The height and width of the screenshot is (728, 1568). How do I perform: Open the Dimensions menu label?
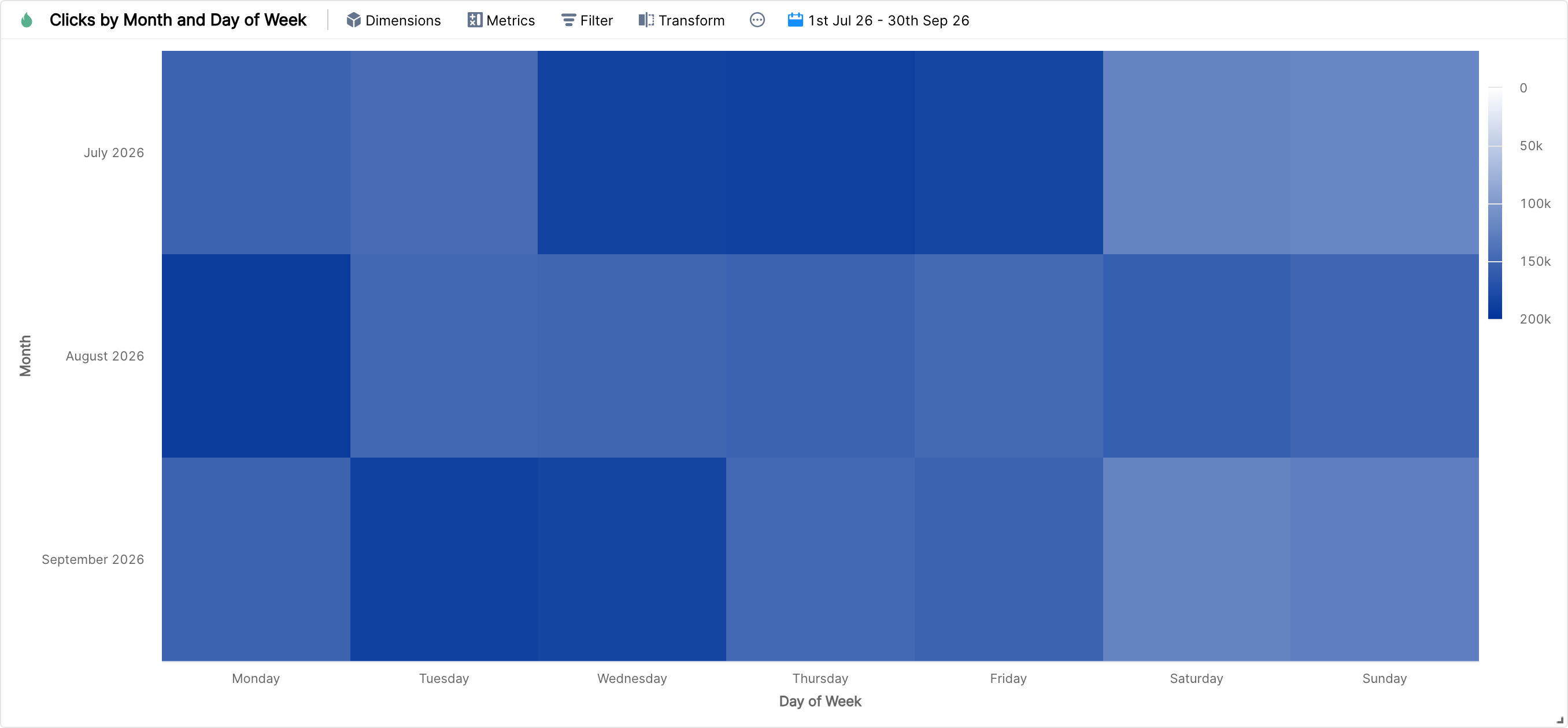403,21
